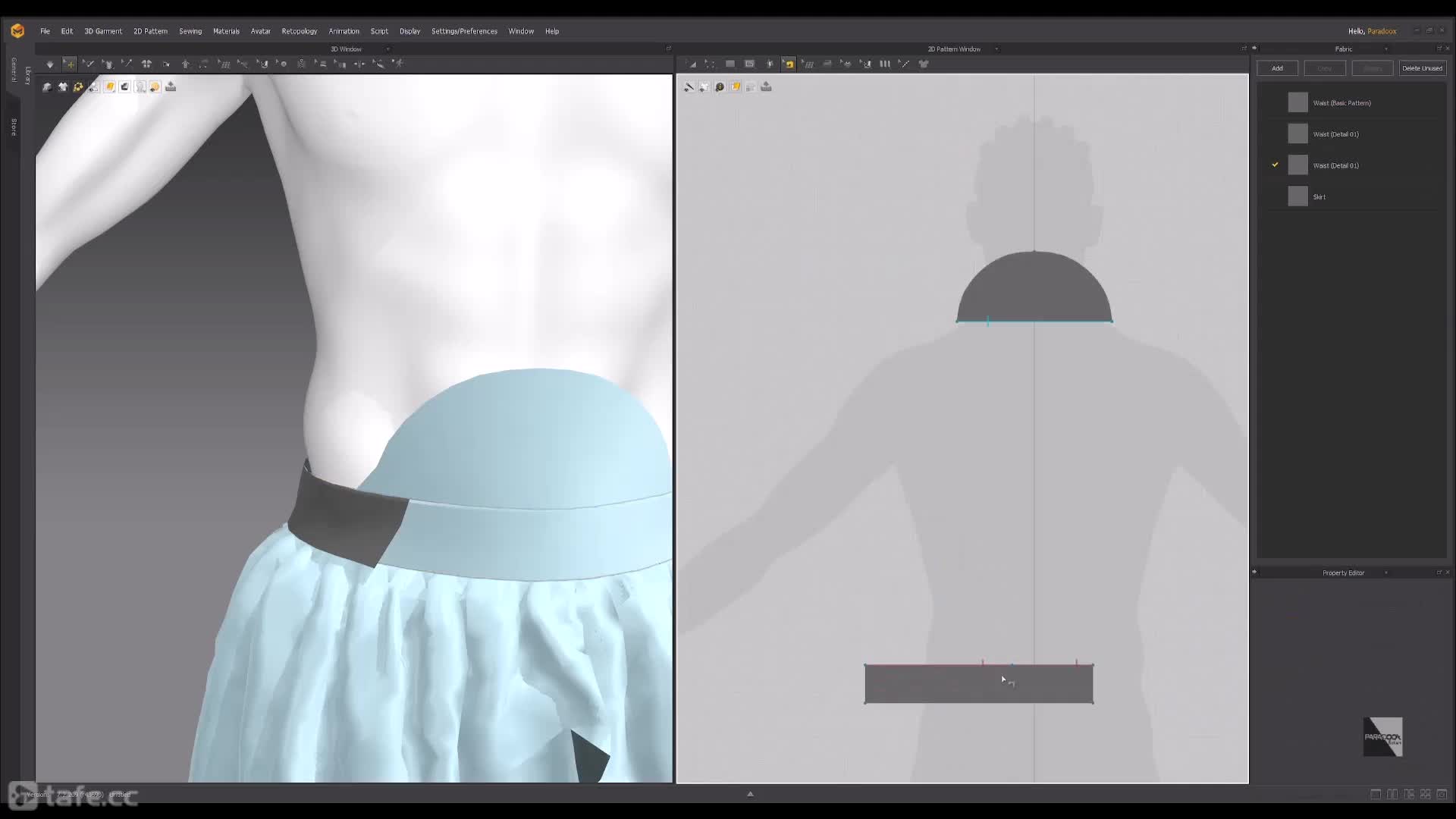
Task: Click the avatar silhouette icon in 2D toolbar
Action: click(x=769, y=64)
